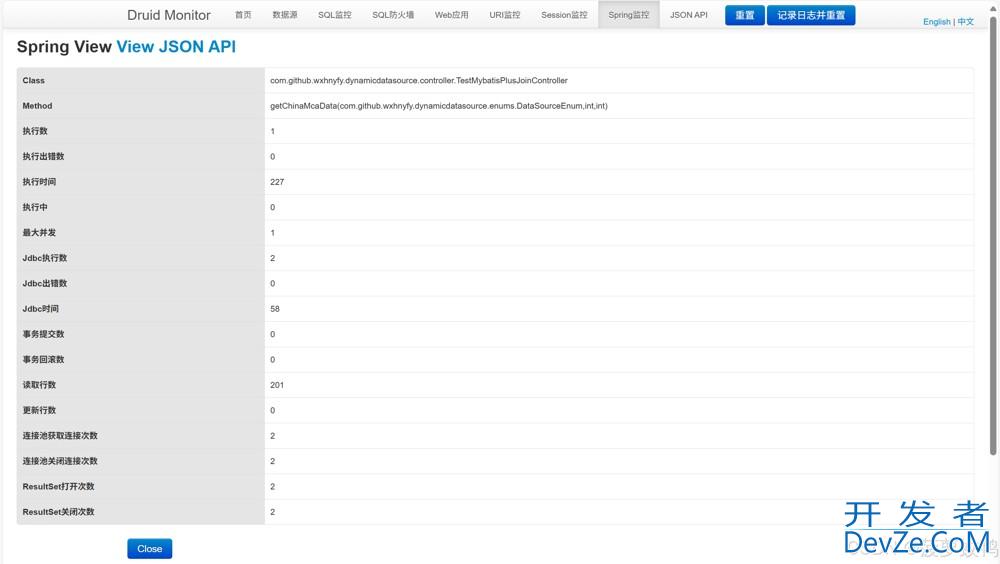Click the 记录日志并重置 button

[x=811, y=15]
